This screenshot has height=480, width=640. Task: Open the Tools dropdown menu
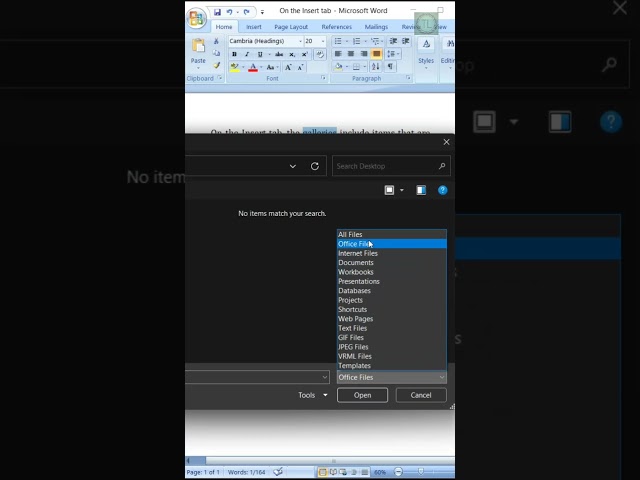313,395
